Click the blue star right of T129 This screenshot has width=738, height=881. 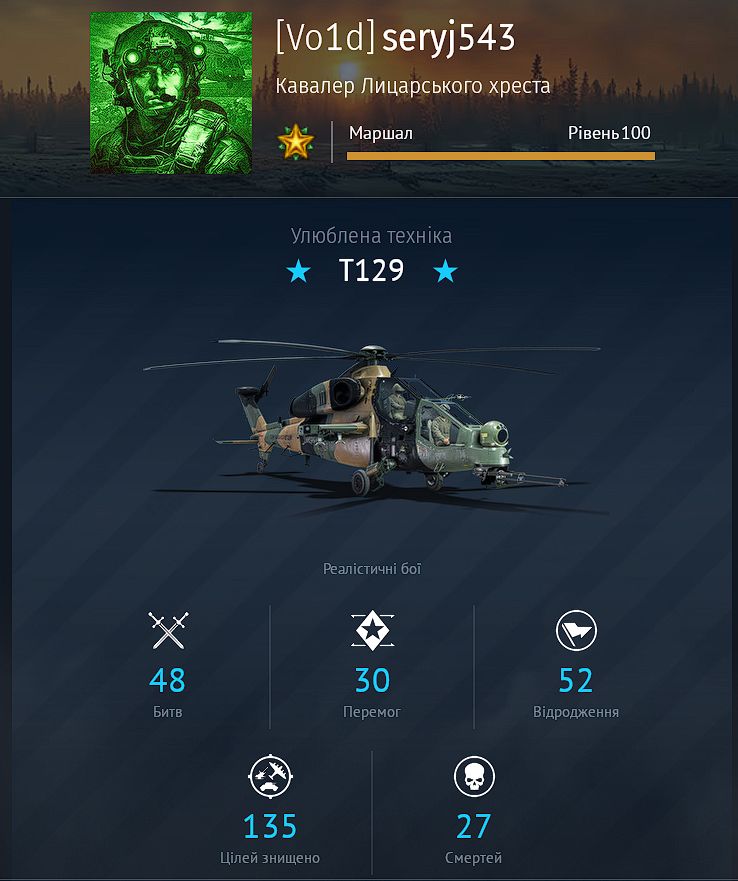445,271
